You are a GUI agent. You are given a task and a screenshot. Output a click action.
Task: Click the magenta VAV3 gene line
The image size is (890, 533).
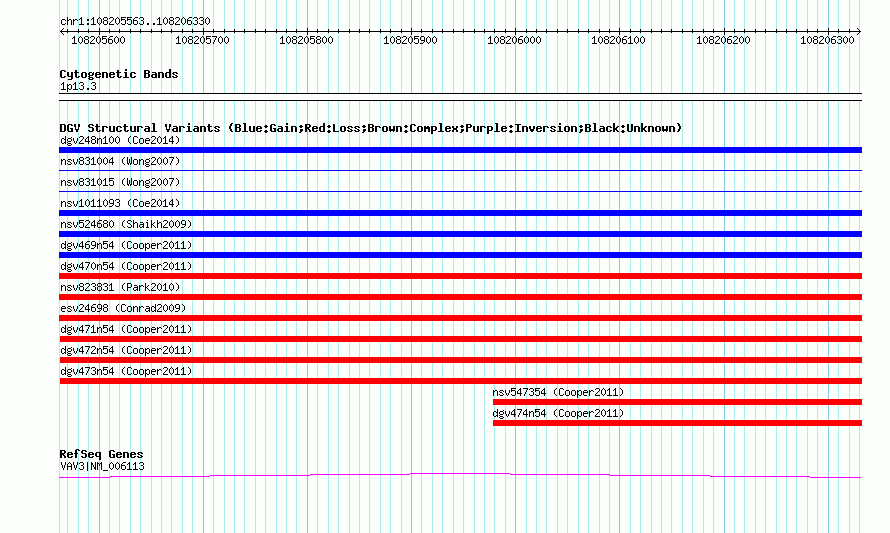460,475
